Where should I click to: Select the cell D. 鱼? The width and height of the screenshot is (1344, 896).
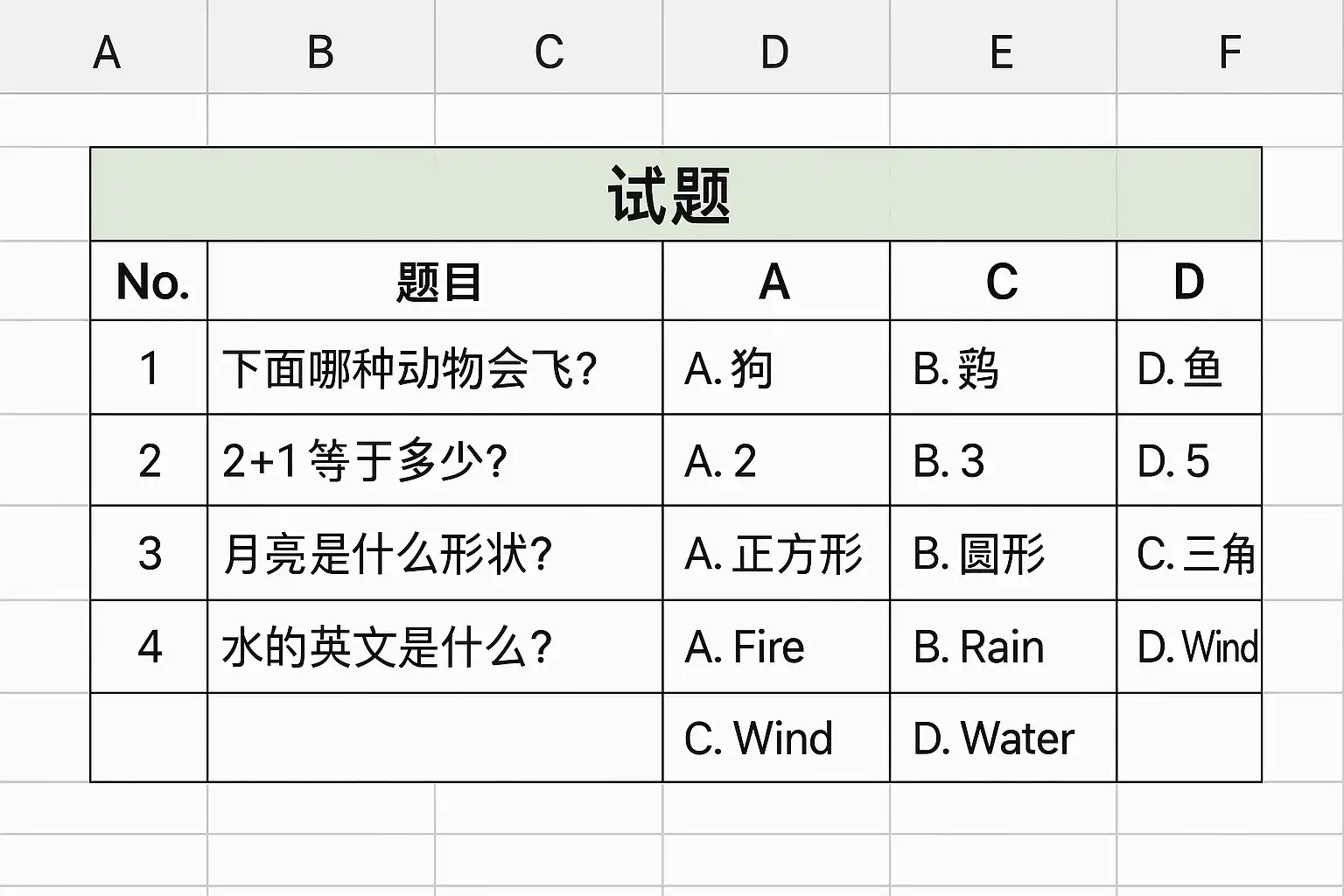click(x=1189, y=367)
